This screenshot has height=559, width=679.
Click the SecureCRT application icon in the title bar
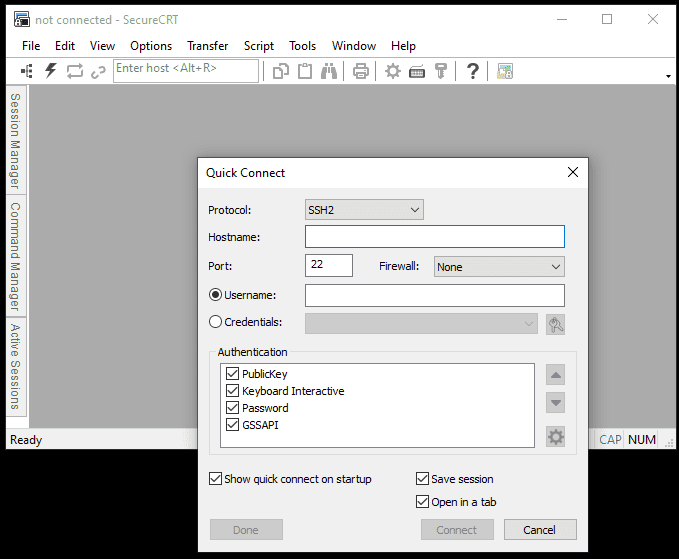[x=22, y=19]
